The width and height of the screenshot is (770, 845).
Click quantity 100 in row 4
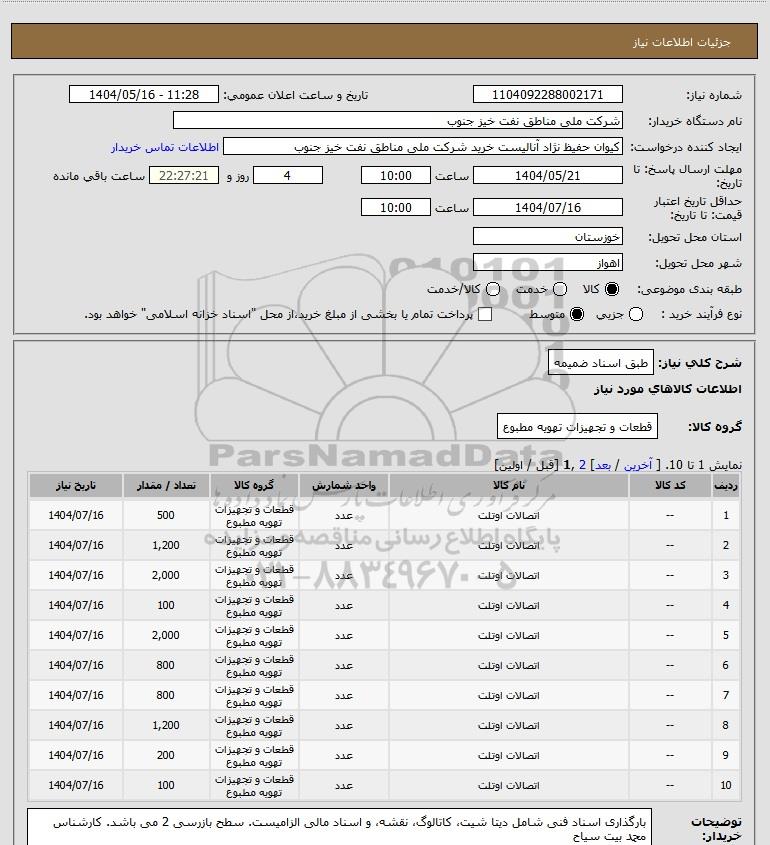point(166,605)
